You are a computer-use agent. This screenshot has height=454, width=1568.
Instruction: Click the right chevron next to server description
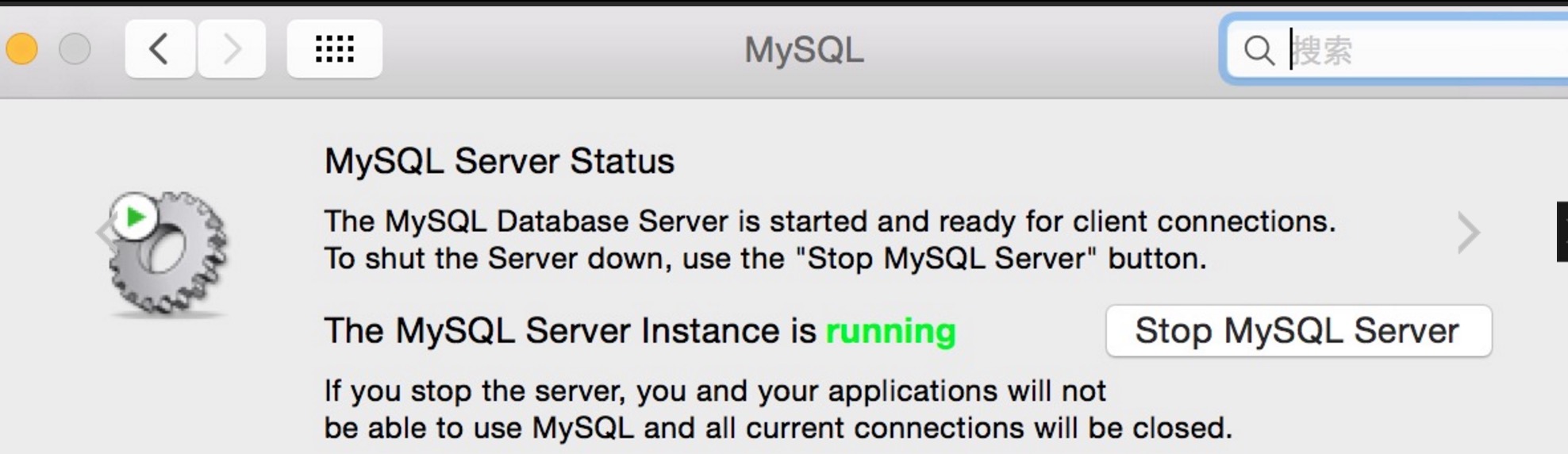pos(1468,233)
